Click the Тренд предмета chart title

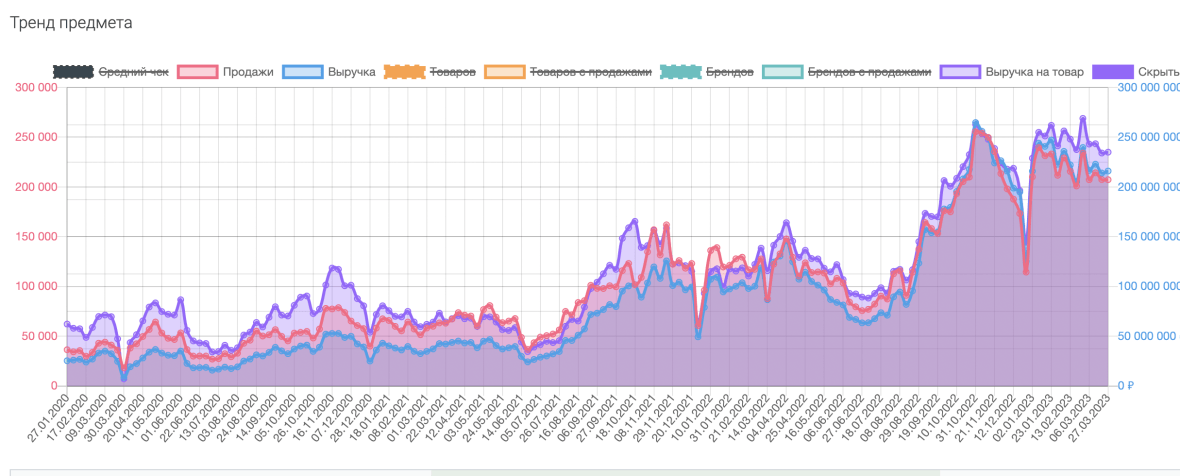pyautogui.click(x=71, y=23)
